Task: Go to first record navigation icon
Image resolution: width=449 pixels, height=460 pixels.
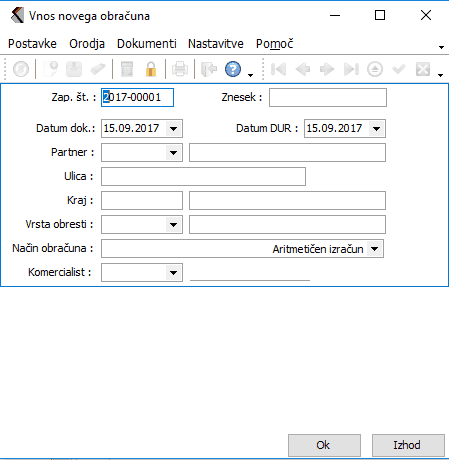Action: tap(278, 69)
